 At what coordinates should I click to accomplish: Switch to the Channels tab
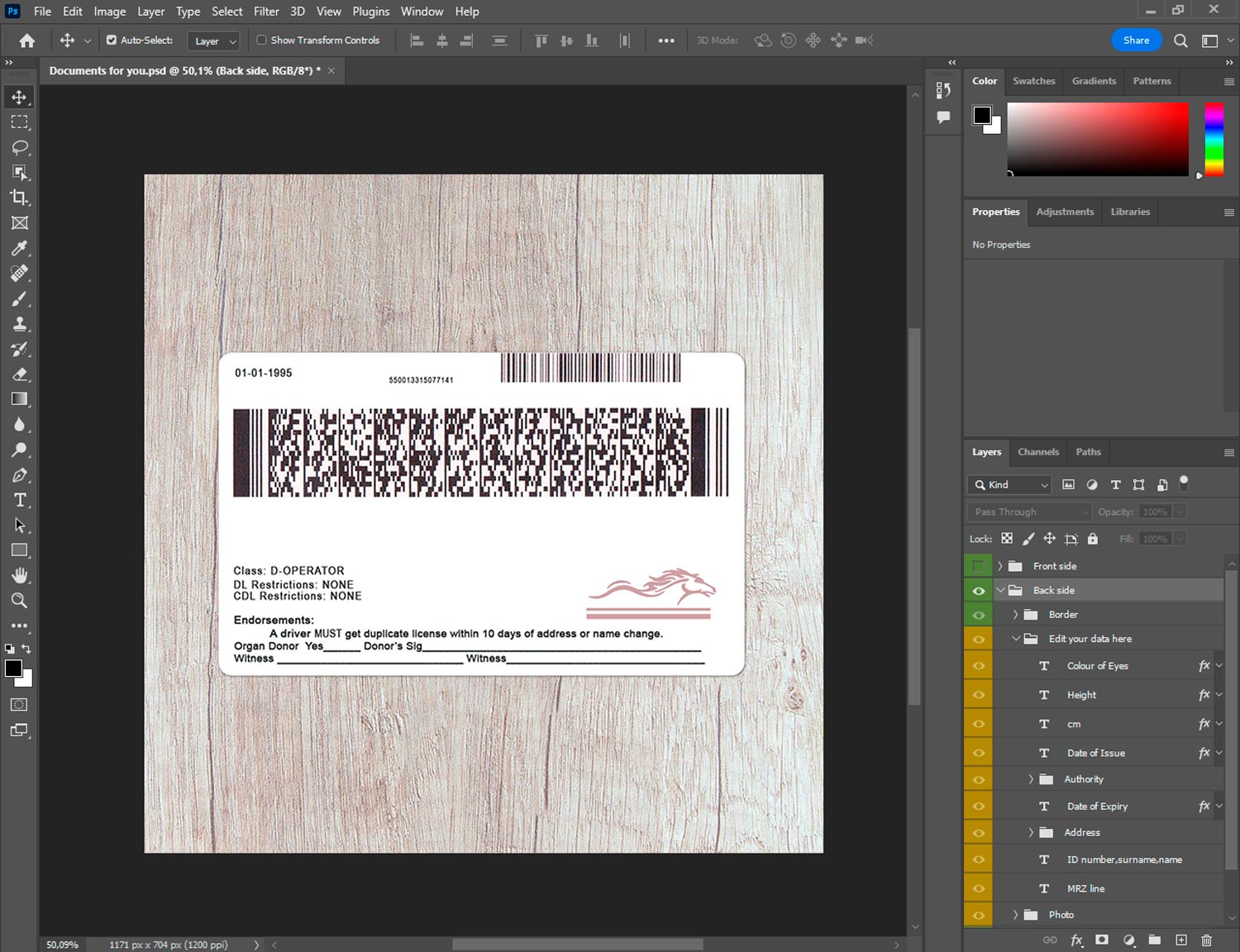click(x=1037, y=452)
